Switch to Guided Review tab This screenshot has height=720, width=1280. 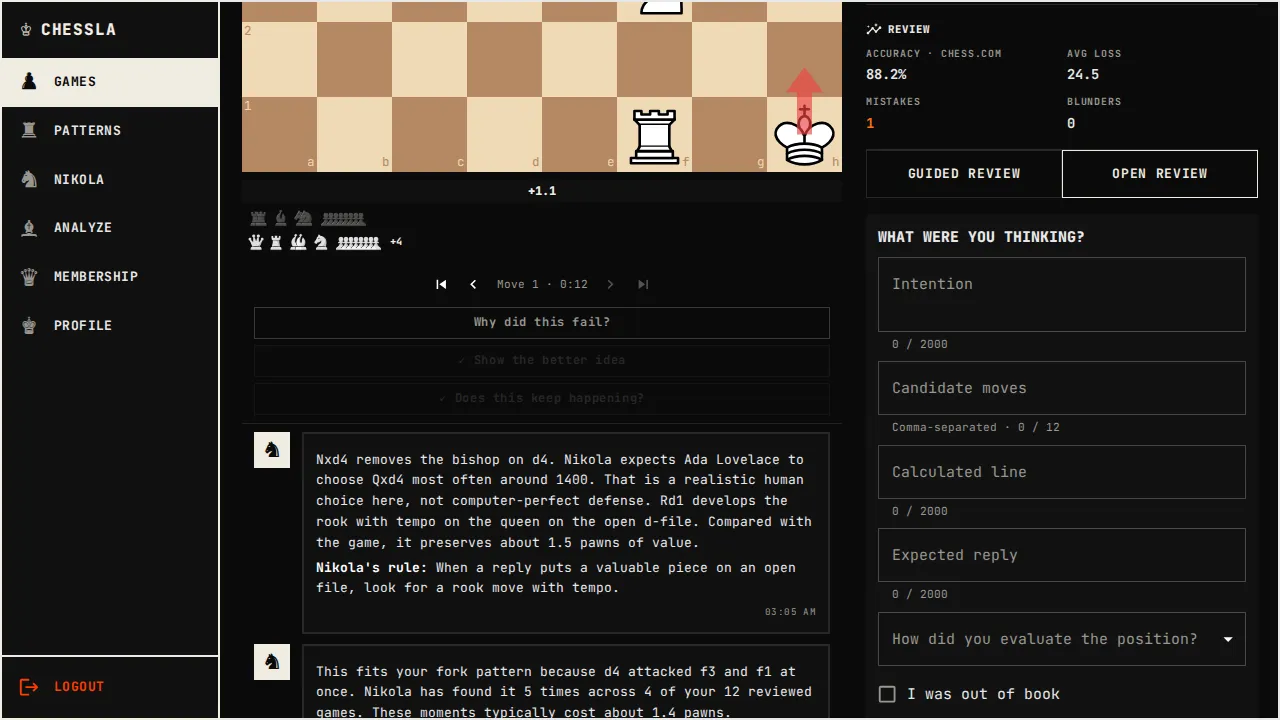pos(964,174)
